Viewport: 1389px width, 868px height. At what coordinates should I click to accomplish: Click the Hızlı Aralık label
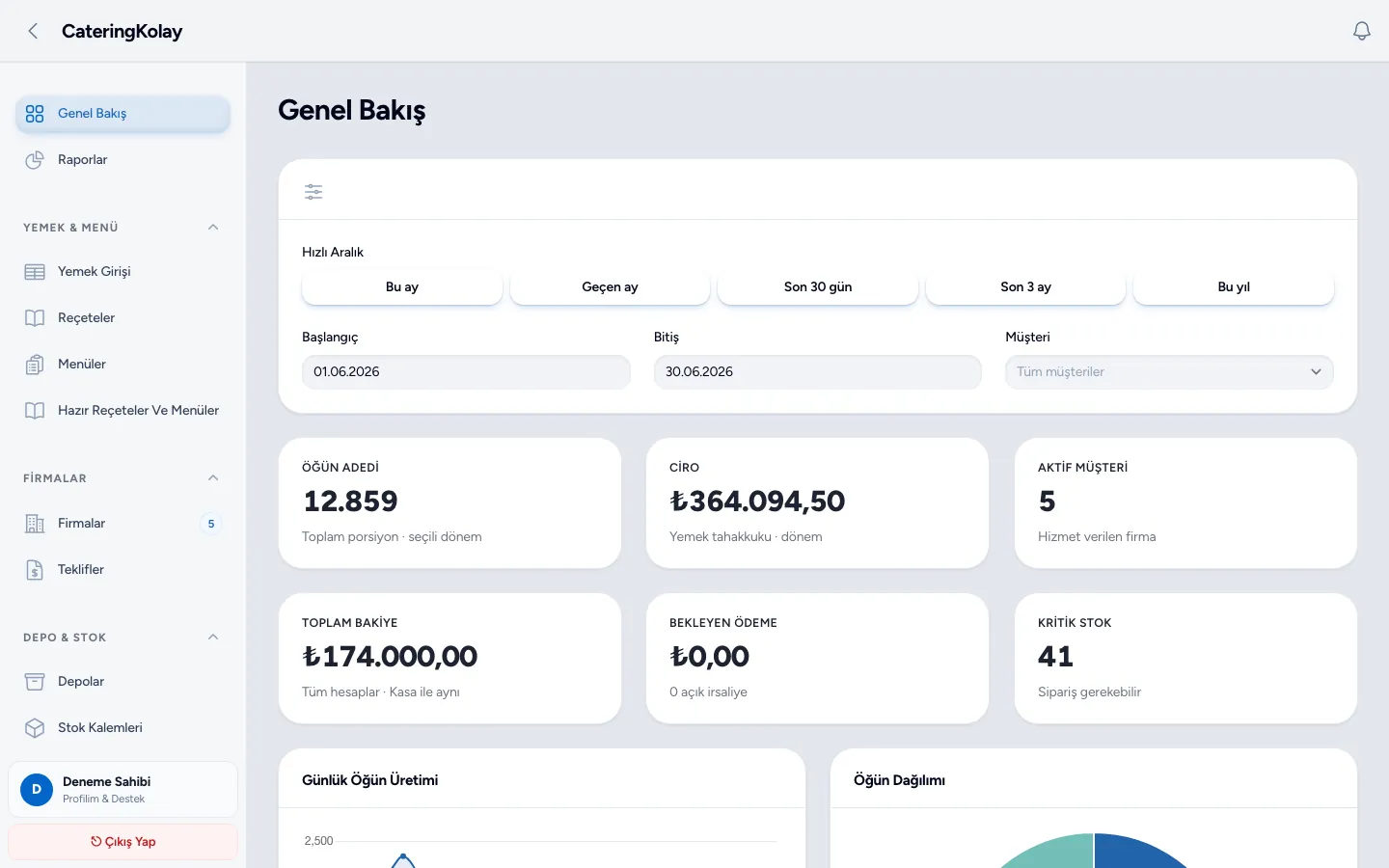click(333, 253)
